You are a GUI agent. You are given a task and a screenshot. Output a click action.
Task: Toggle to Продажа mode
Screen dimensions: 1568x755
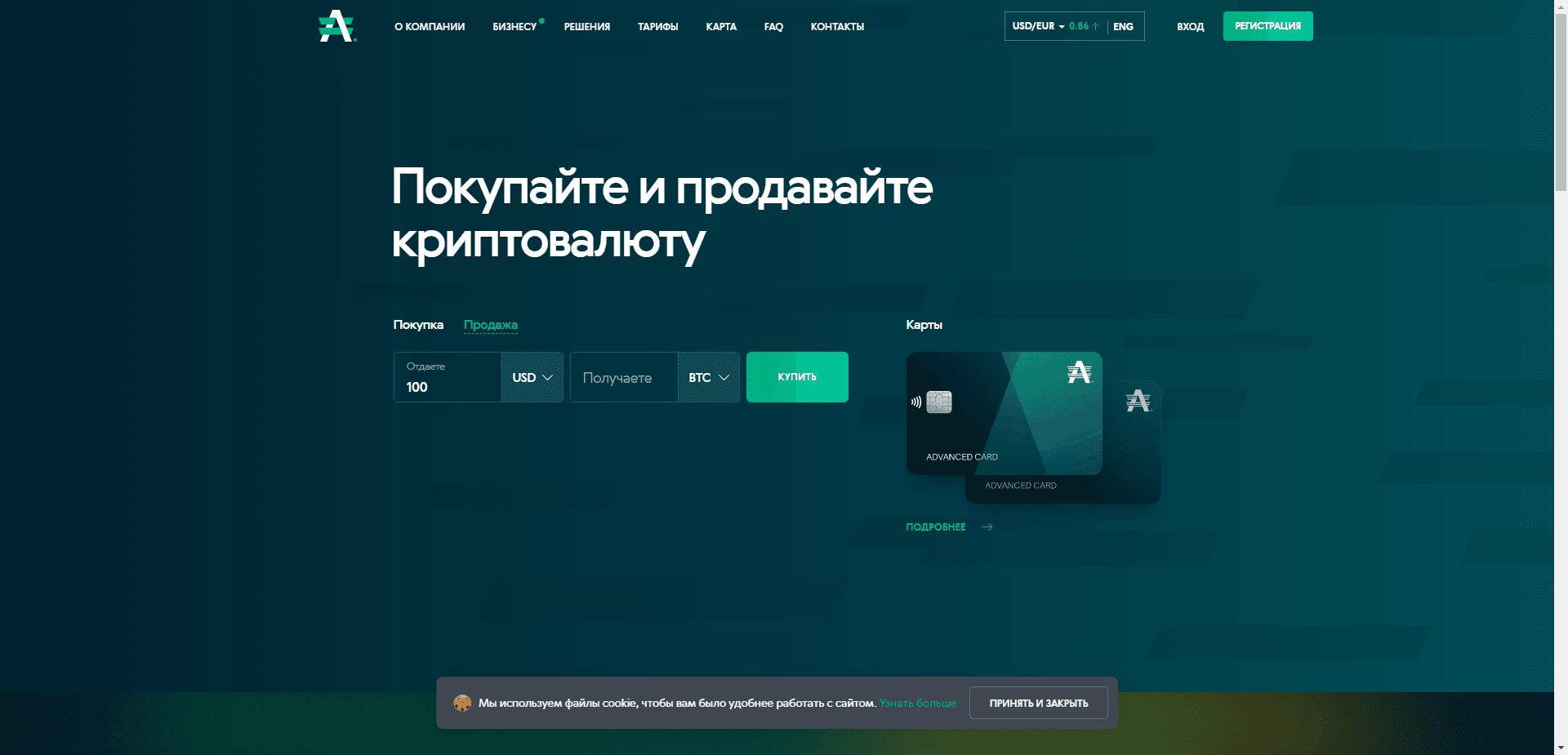[x=490, y=324]
